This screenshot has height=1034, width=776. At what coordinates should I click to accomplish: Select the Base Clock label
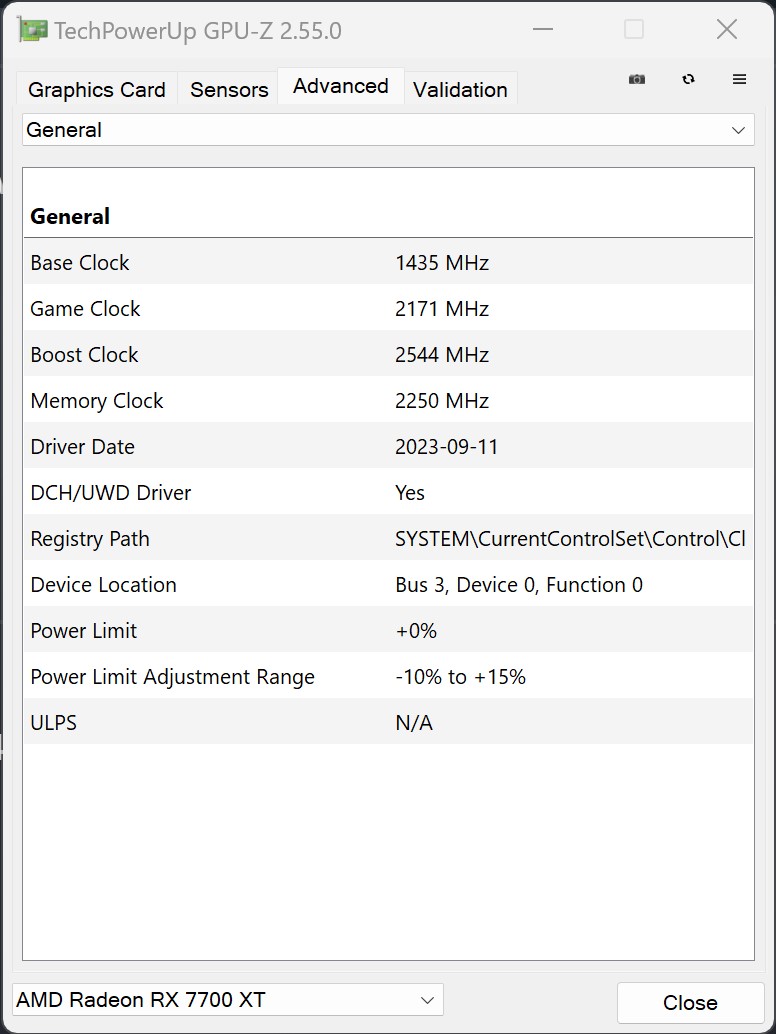(80, 262)
